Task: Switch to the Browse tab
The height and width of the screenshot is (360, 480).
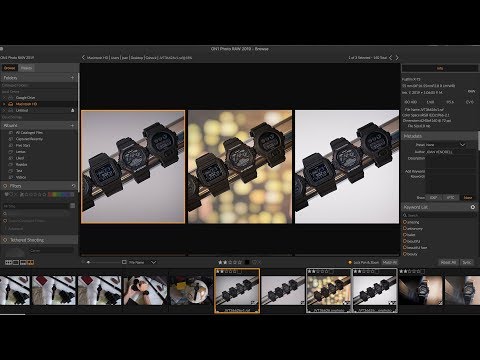Action: pos(9,68)
